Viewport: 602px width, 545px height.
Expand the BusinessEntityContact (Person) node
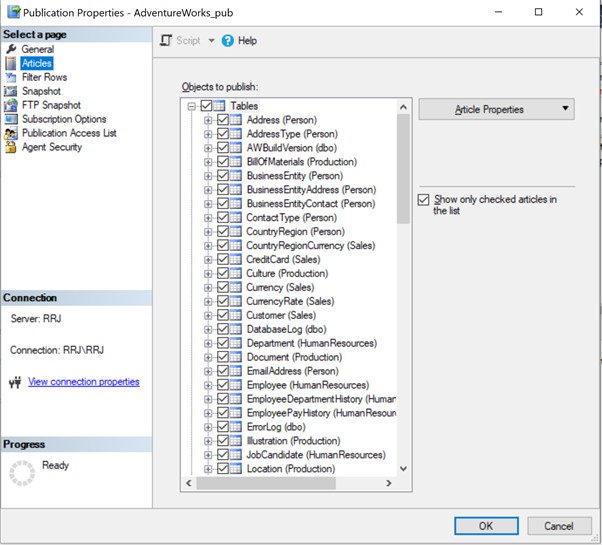pyautogui.click(x=208, y=204)
